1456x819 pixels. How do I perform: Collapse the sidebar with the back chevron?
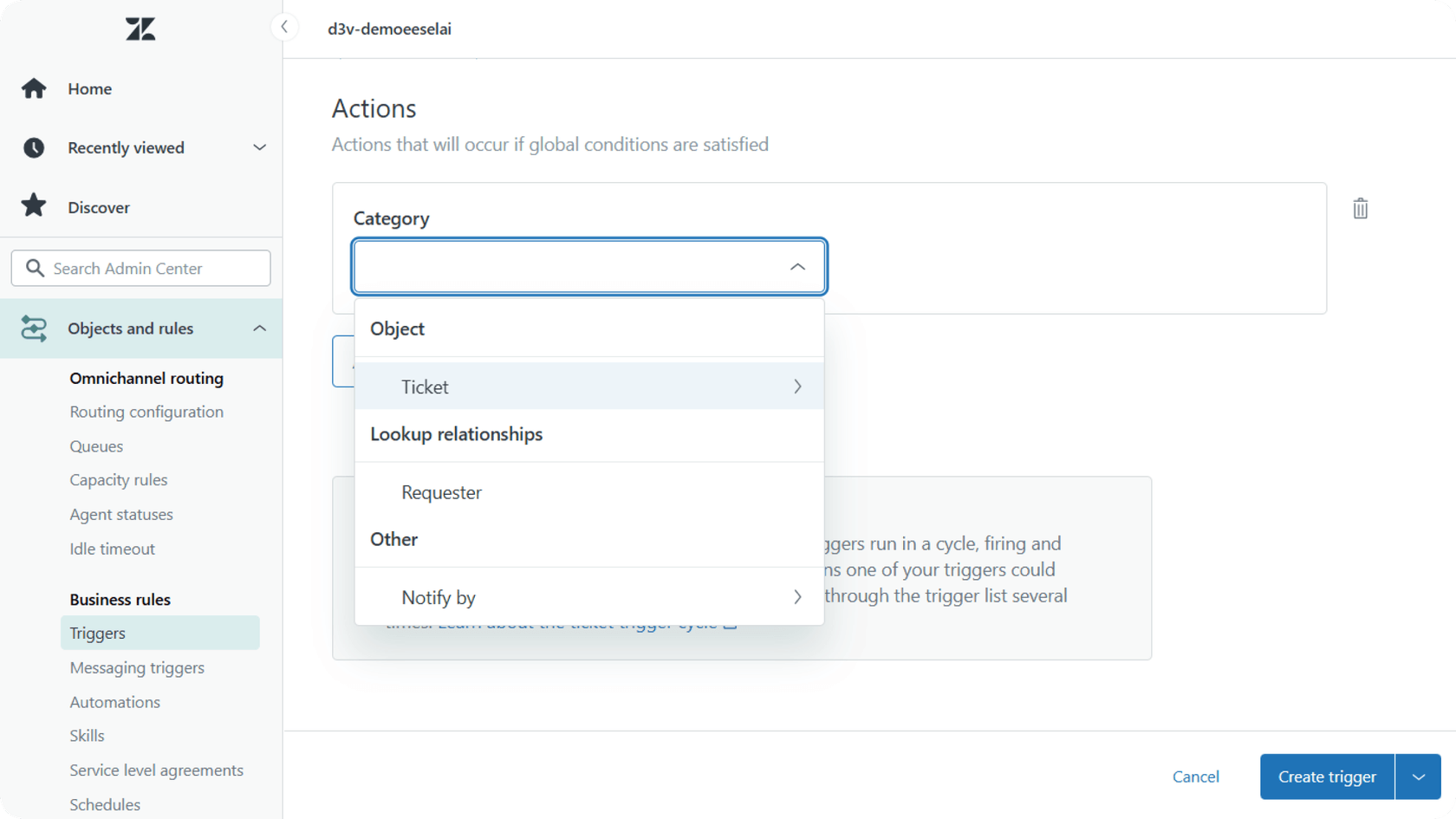(285, 27)
